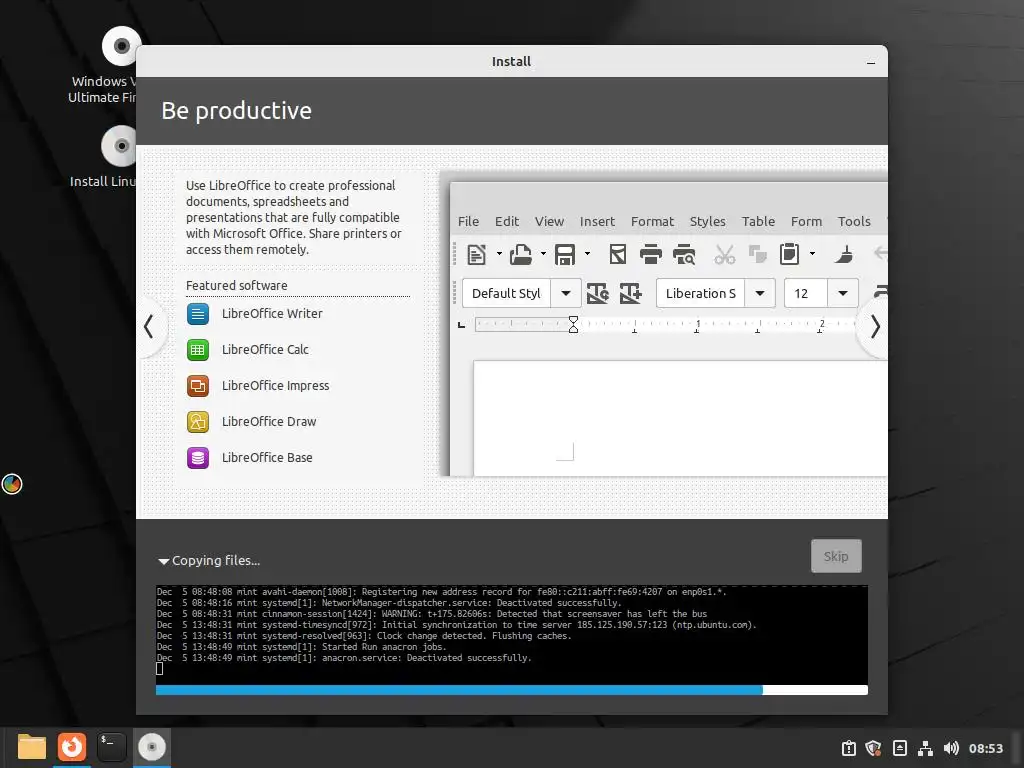This screenshot has width=1024, height=768.
Task: Click the Export as PDF icon
Action: 617,254
